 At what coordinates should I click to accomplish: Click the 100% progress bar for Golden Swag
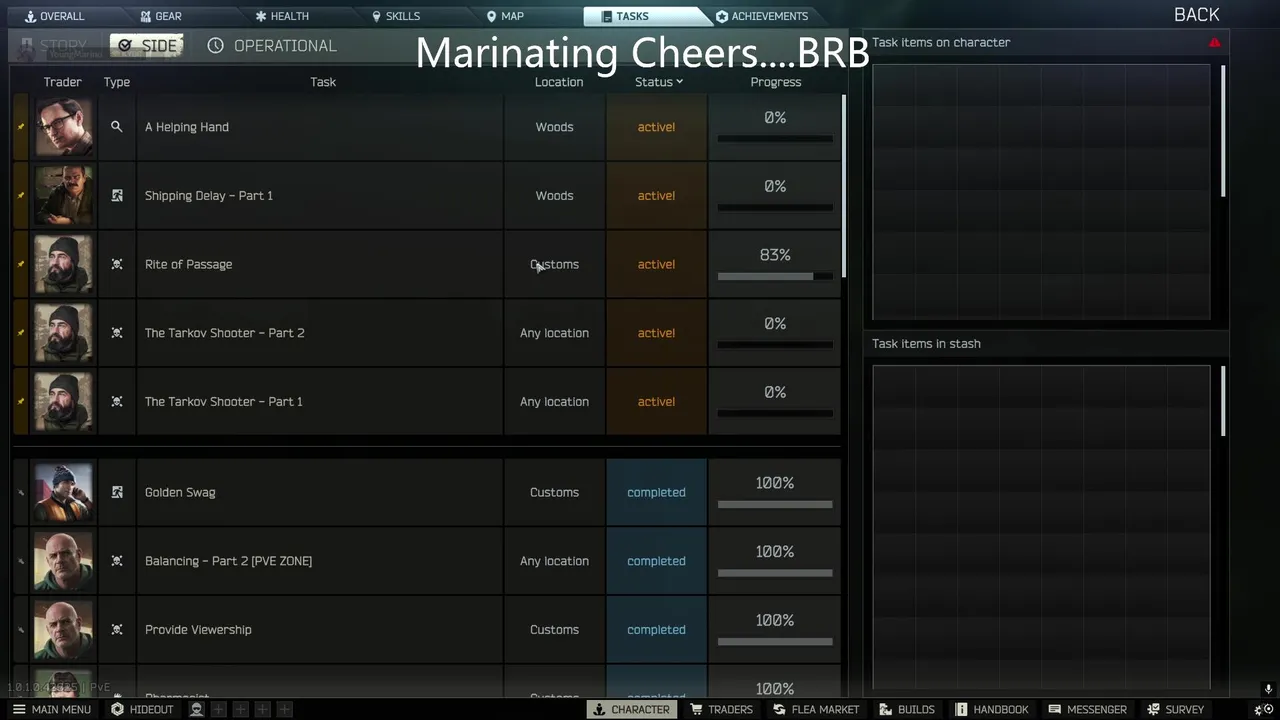[x=775, y=505]
